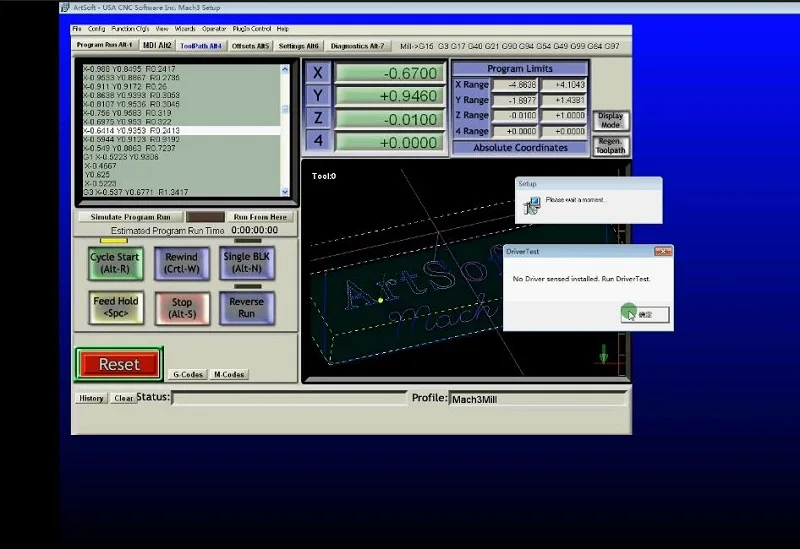Open the Function Cfg's menu

click(130, 29)
